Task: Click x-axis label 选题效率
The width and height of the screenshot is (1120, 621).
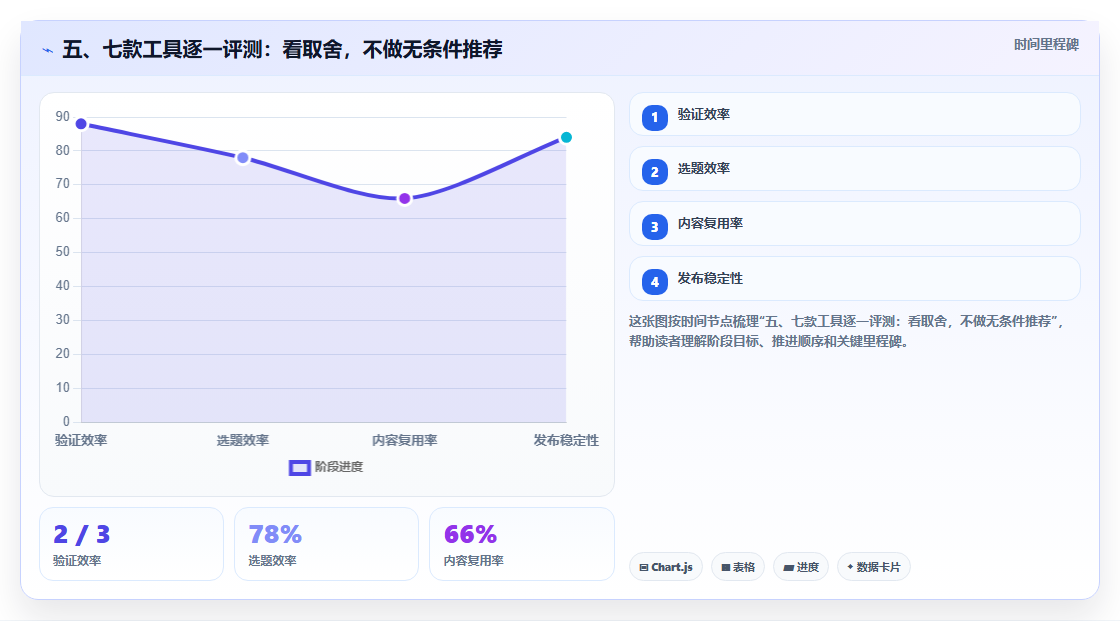Action: [243, 440]
